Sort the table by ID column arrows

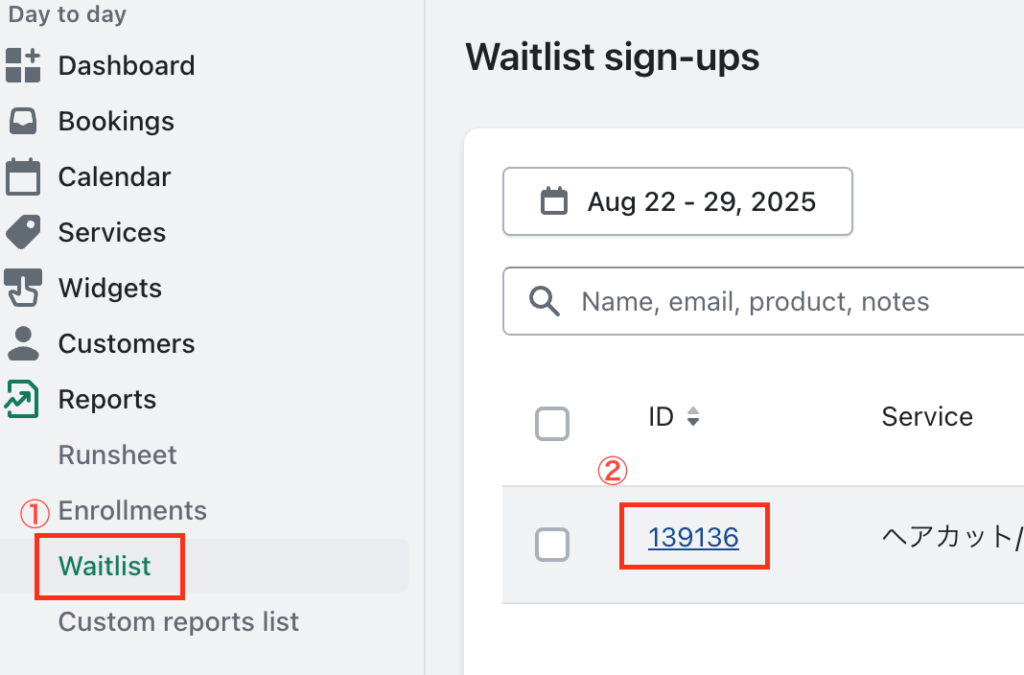[x=693, y=418]
